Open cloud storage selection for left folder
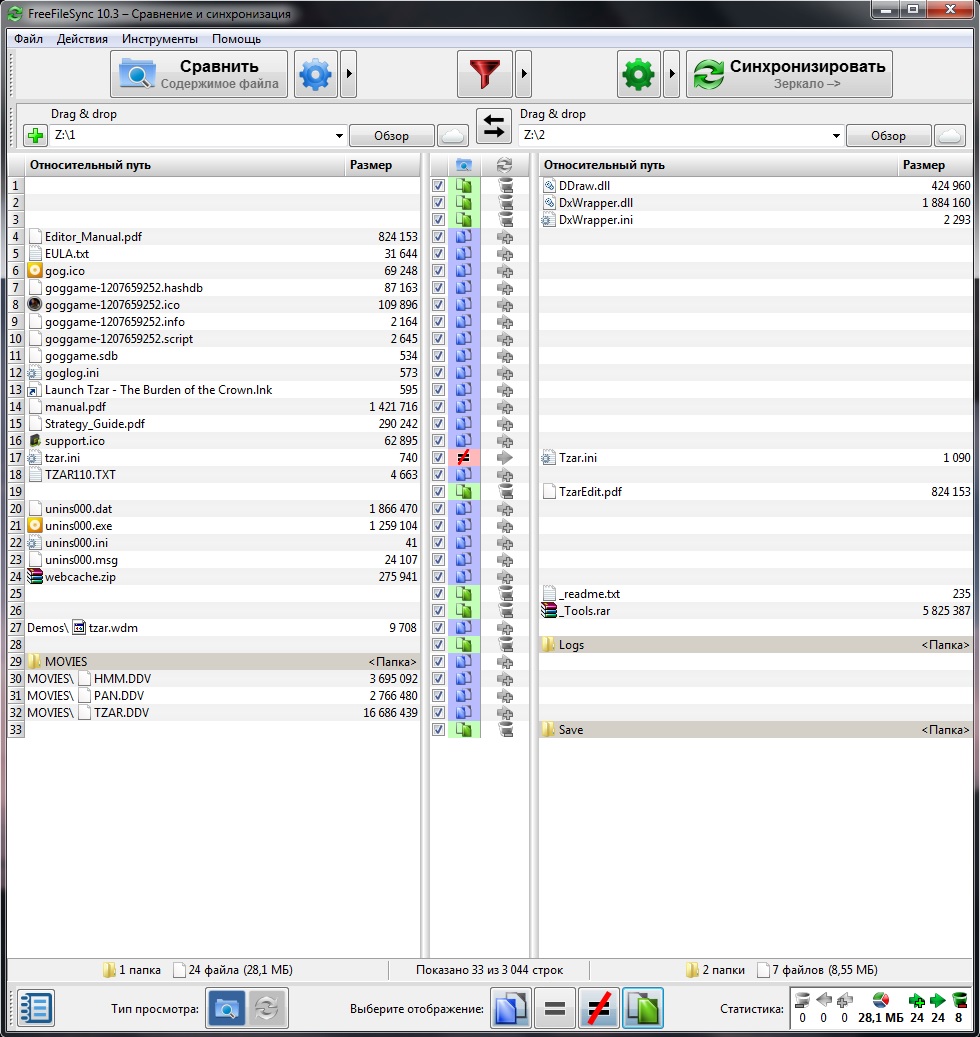The width and height of the screenshot is (980, 1037). coord(453,136)
